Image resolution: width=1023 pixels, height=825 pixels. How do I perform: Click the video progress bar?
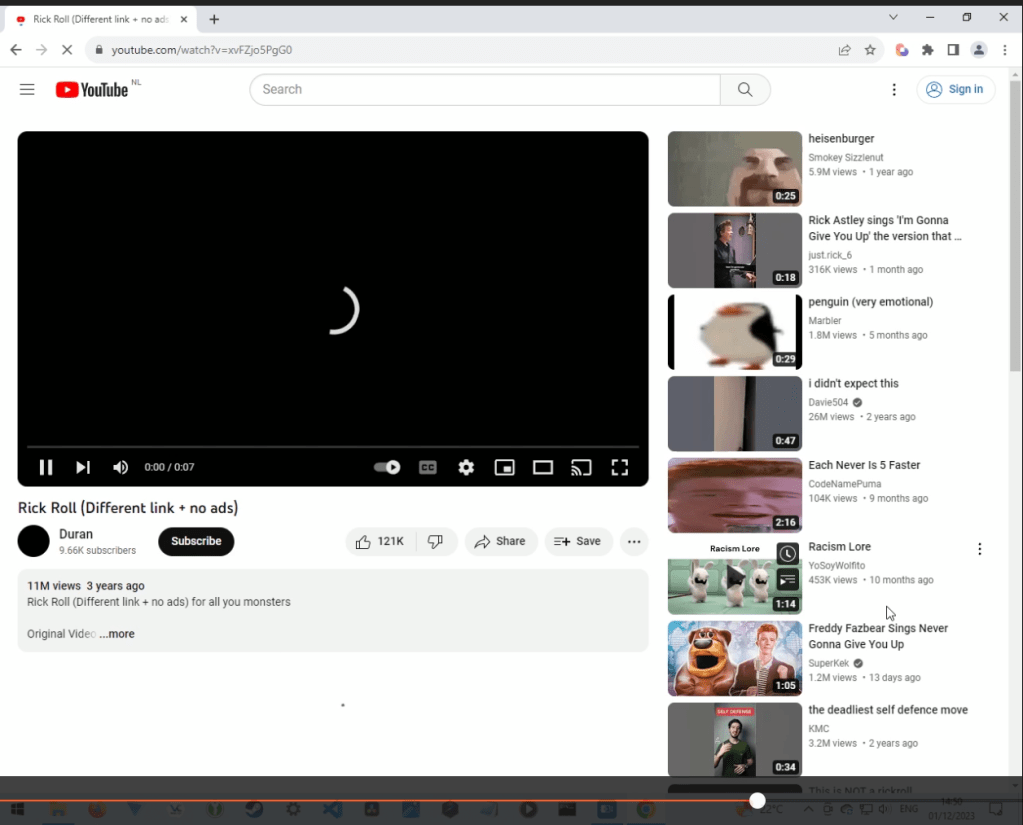332,446
